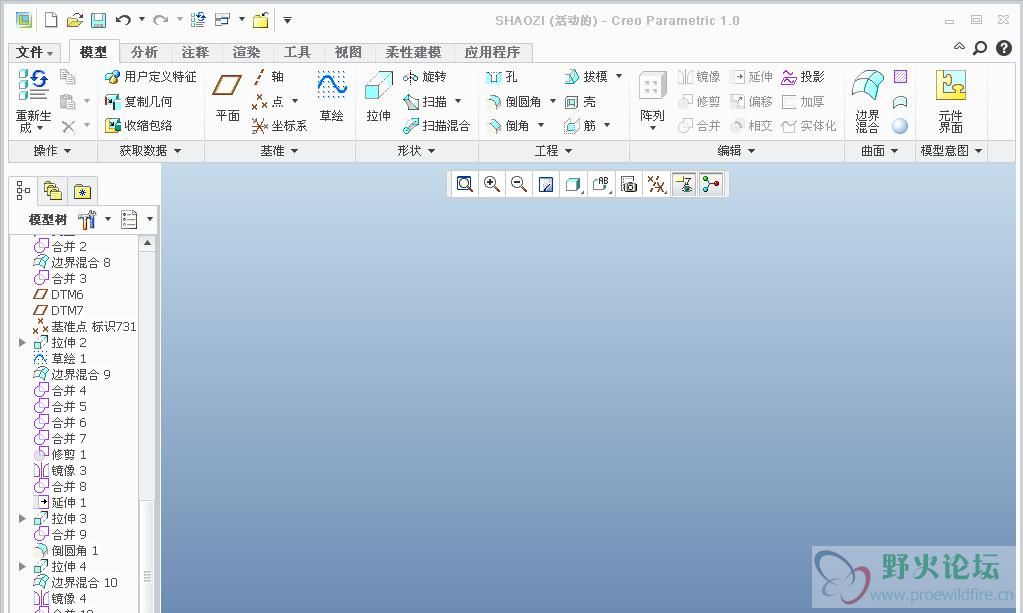The height and width of the screenshot is (613, 1023).
Task: Click the Coordinate System (坐标系) tool
Action: [280, 125]
